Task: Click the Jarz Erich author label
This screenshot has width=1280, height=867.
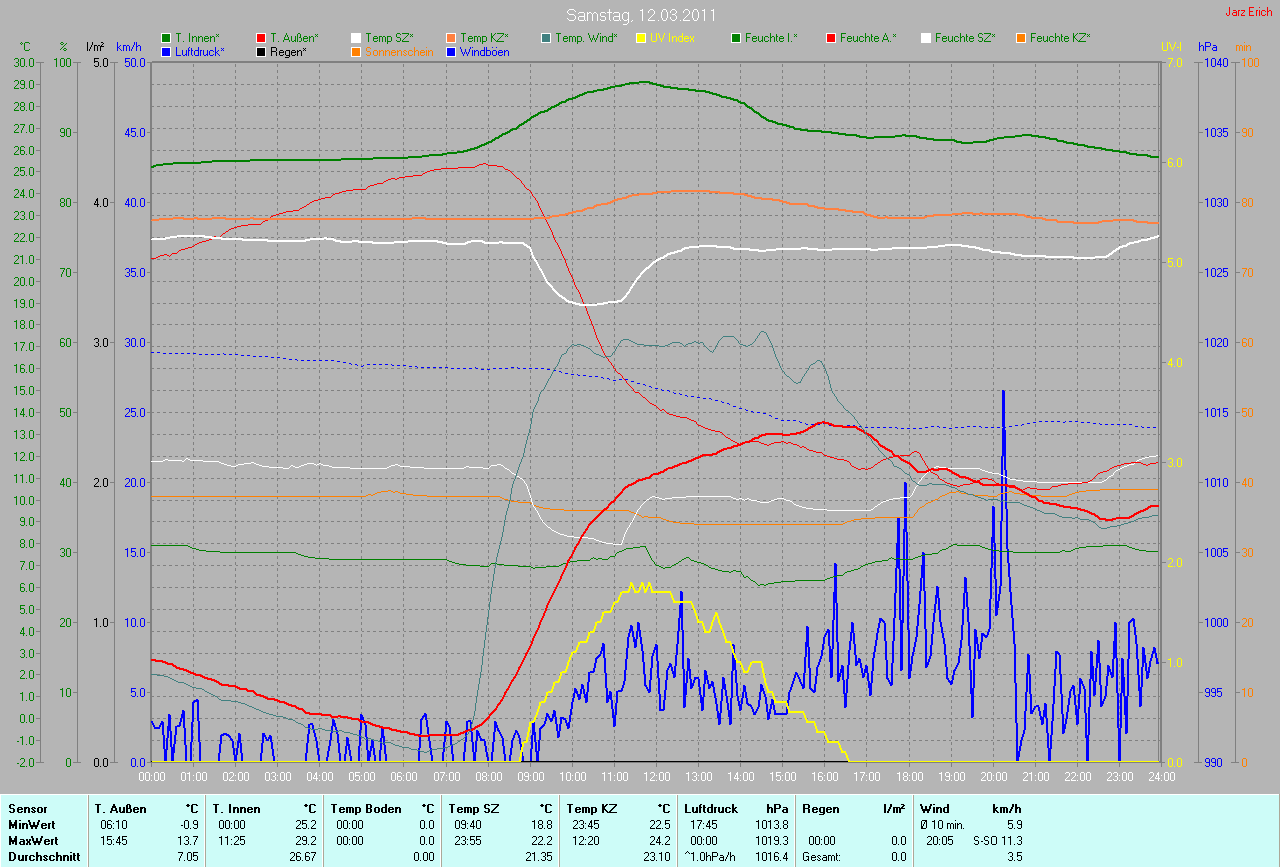Action: click(x=1249, y=12)
